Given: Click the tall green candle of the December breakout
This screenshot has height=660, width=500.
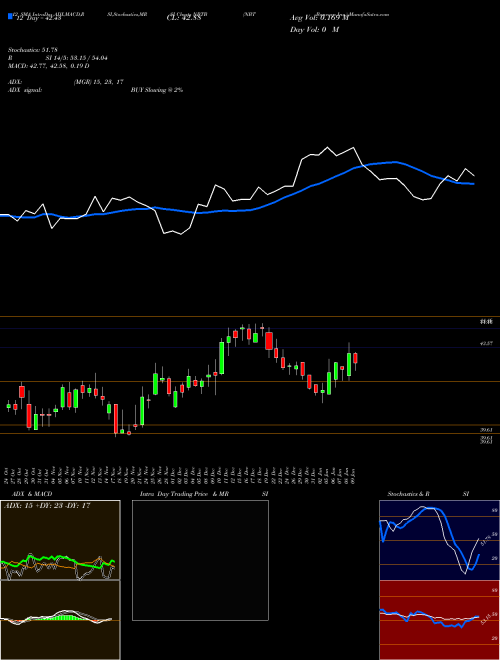Looking at the screenshot, I should point(222,358).
